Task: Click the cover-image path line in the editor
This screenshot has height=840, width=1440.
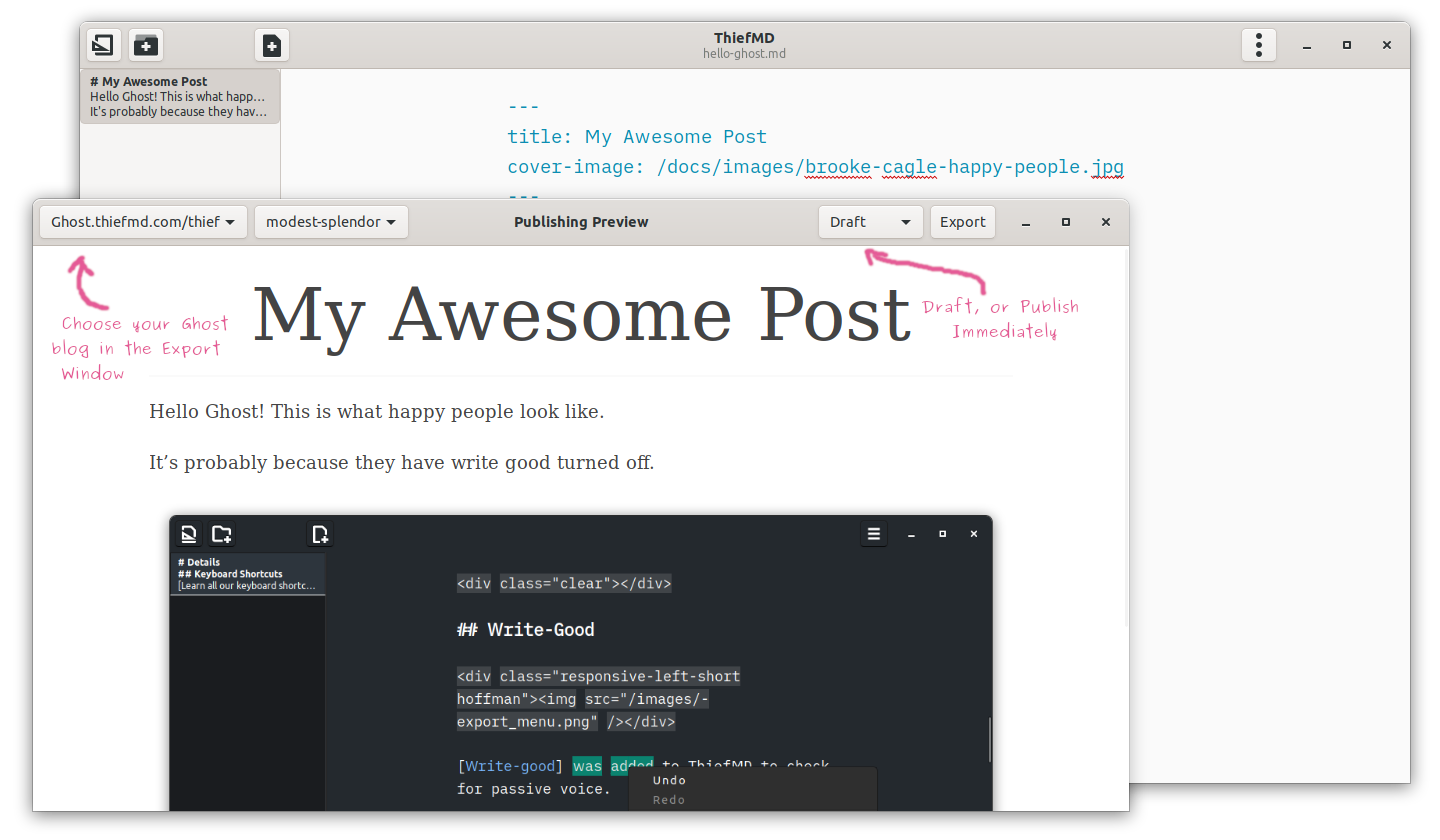Action: click(815, 167)
